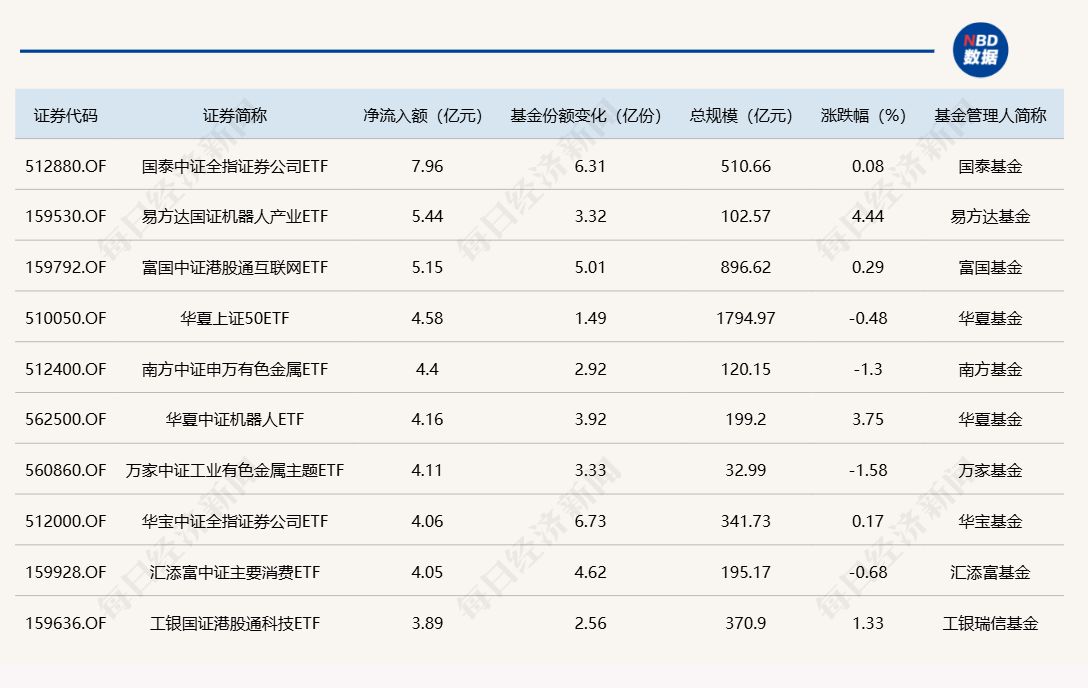This screenshot has height=688, width=1088.
Task: Click 万家中证工业有色金属主题ETF fund name
Action: [x=235, y=470]
